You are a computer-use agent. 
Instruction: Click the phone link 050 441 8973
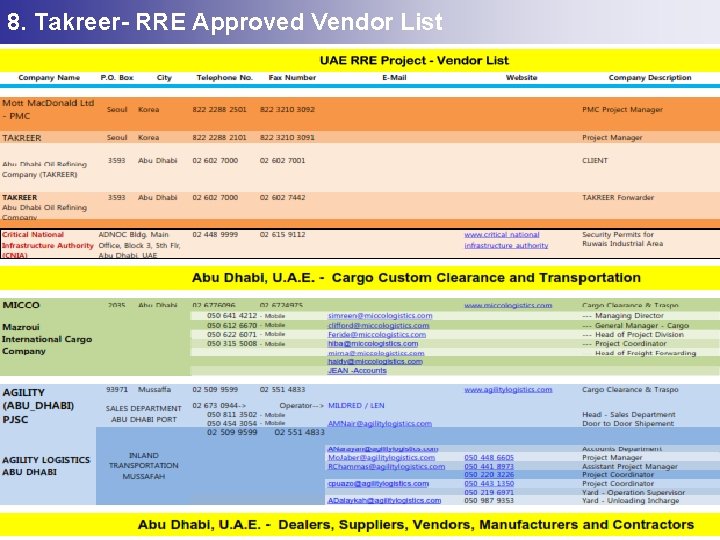[489, 467]
